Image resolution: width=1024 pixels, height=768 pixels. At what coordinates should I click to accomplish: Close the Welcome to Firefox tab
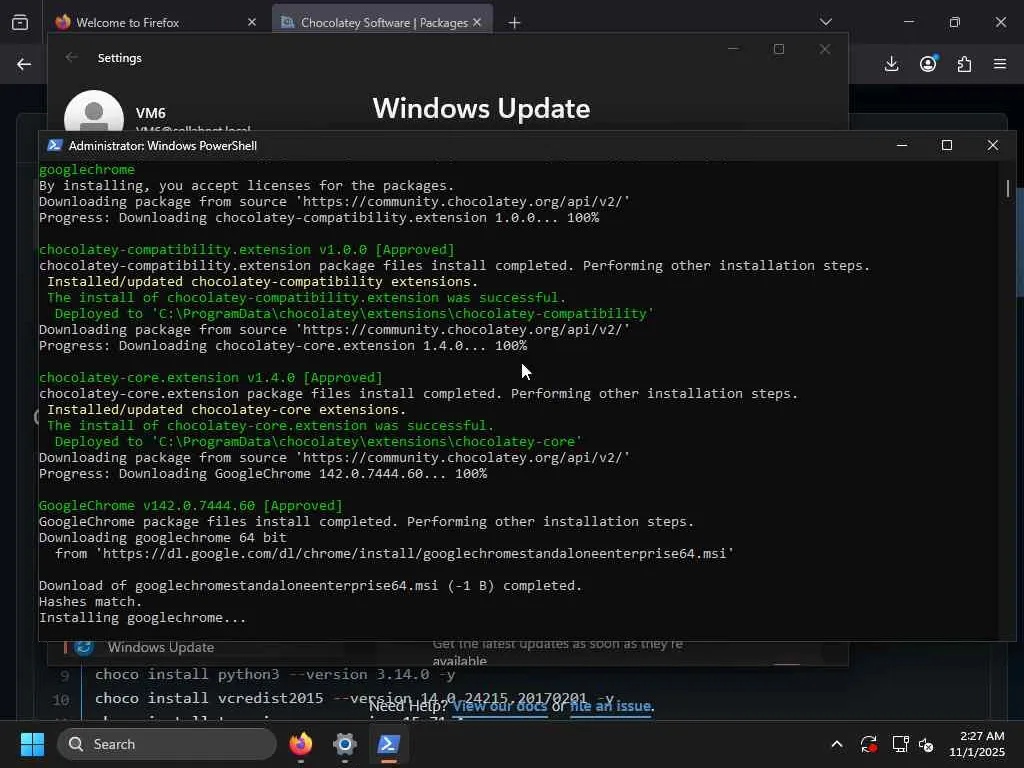(x=252, y=22)
